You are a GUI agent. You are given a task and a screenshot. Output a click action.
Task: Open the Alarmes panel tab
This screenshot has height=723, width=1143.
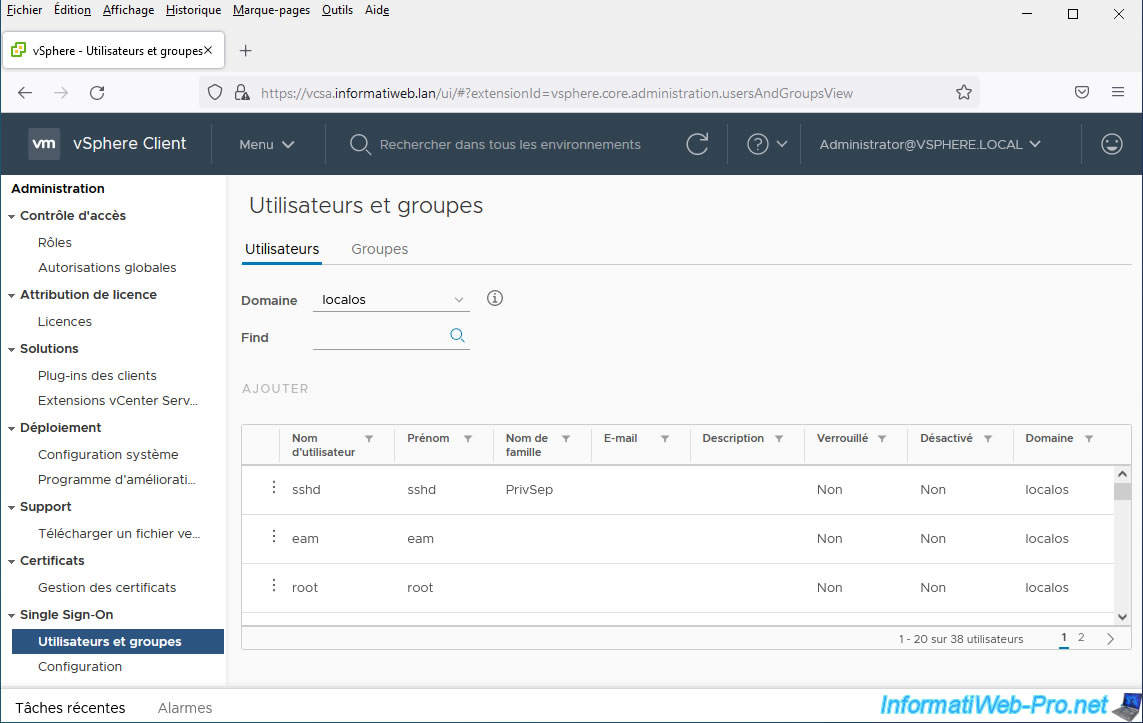[184, 708]
